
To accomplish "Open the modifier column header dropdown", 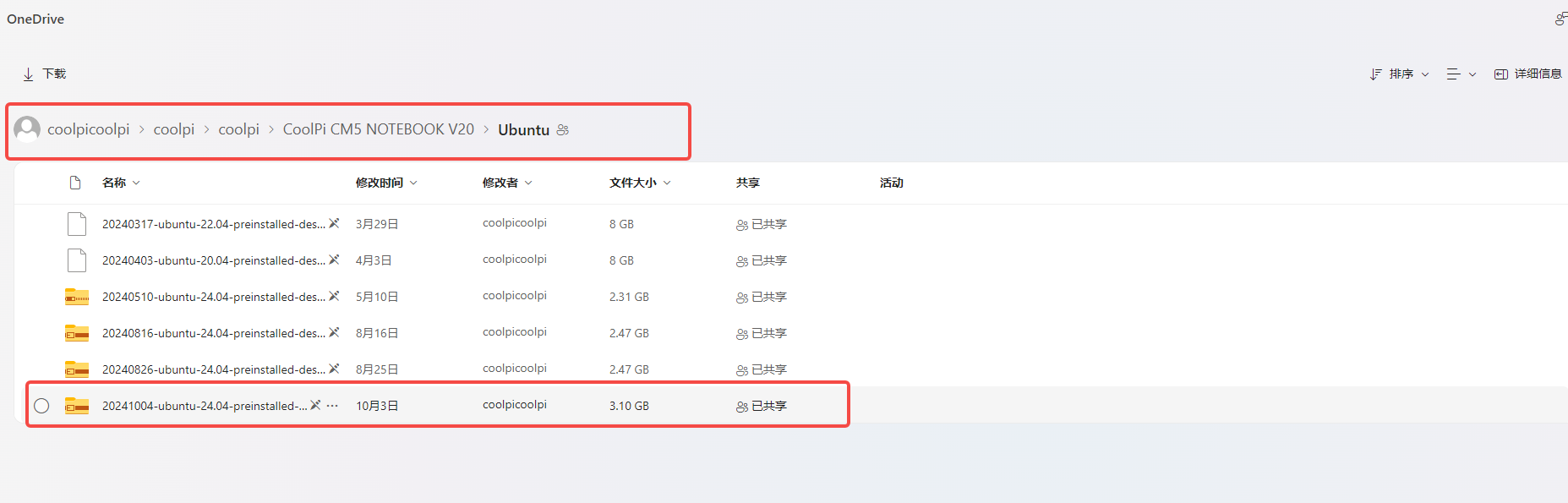I will click(x=507, y=183).
